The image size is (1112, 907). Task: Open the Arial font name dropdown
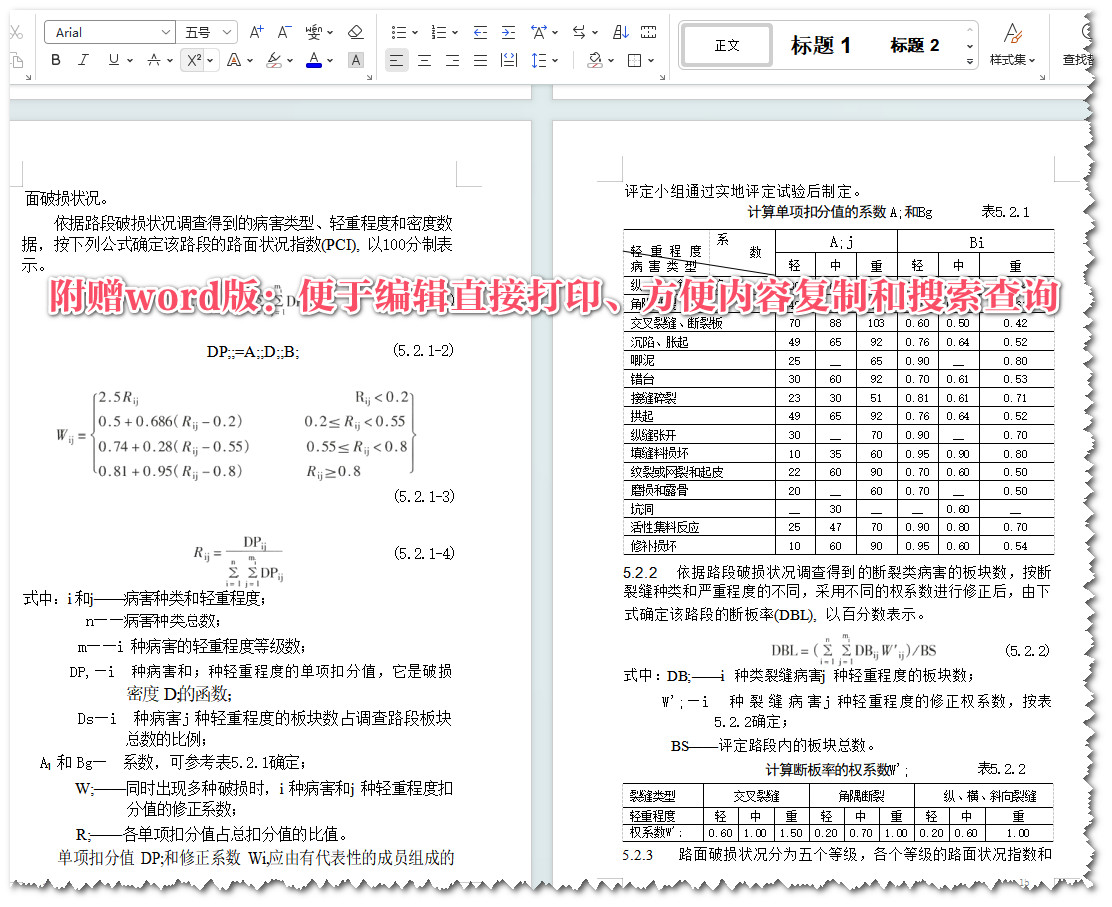pyautogui.click(x=166, y=32)
